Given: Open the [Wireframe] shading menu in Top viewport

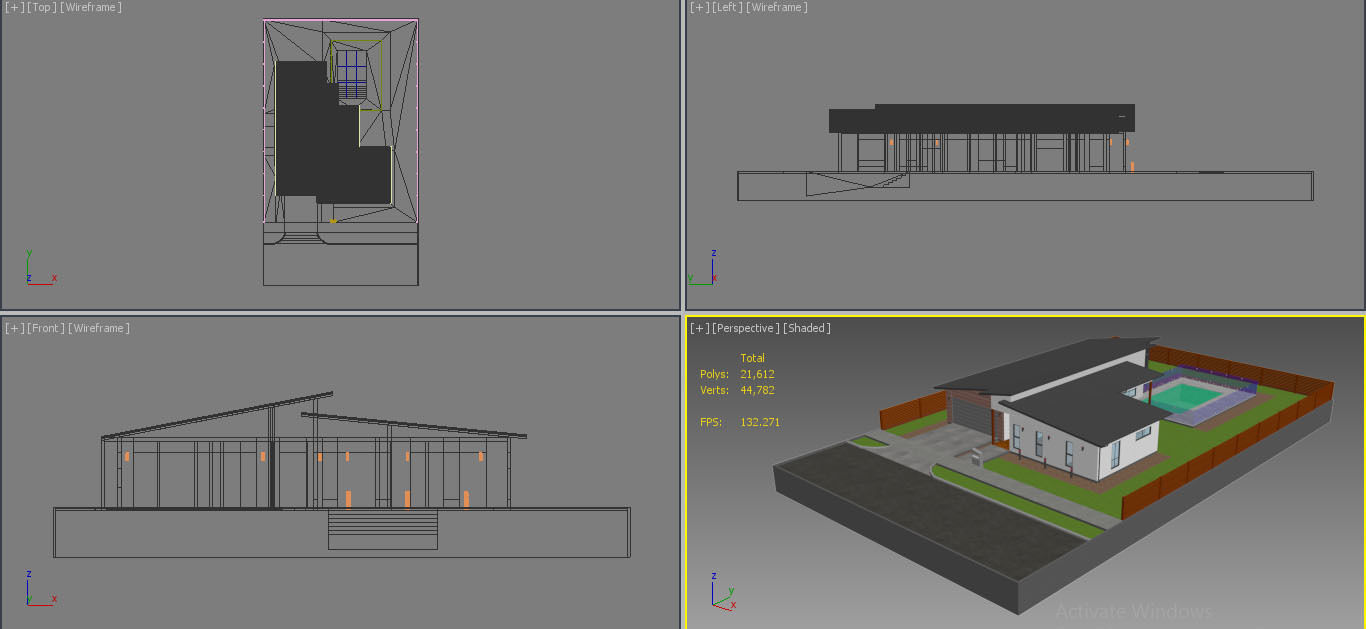Looking at the screenshot, I should pyautogui.click(x=91, y=7).
